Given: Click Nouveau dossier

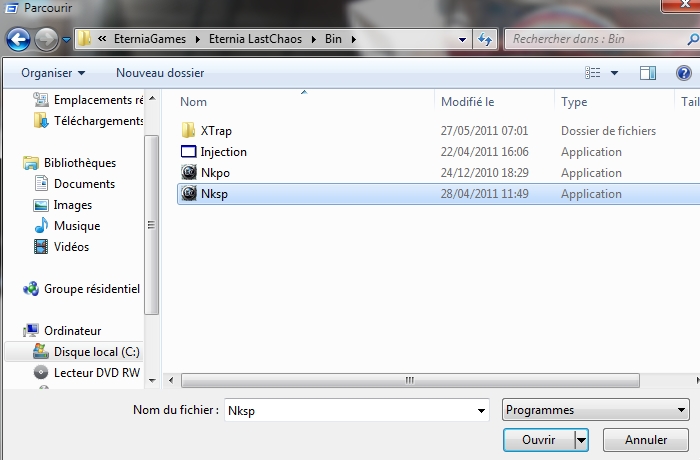Looking at the screenshot, I should tap(160, 73).
